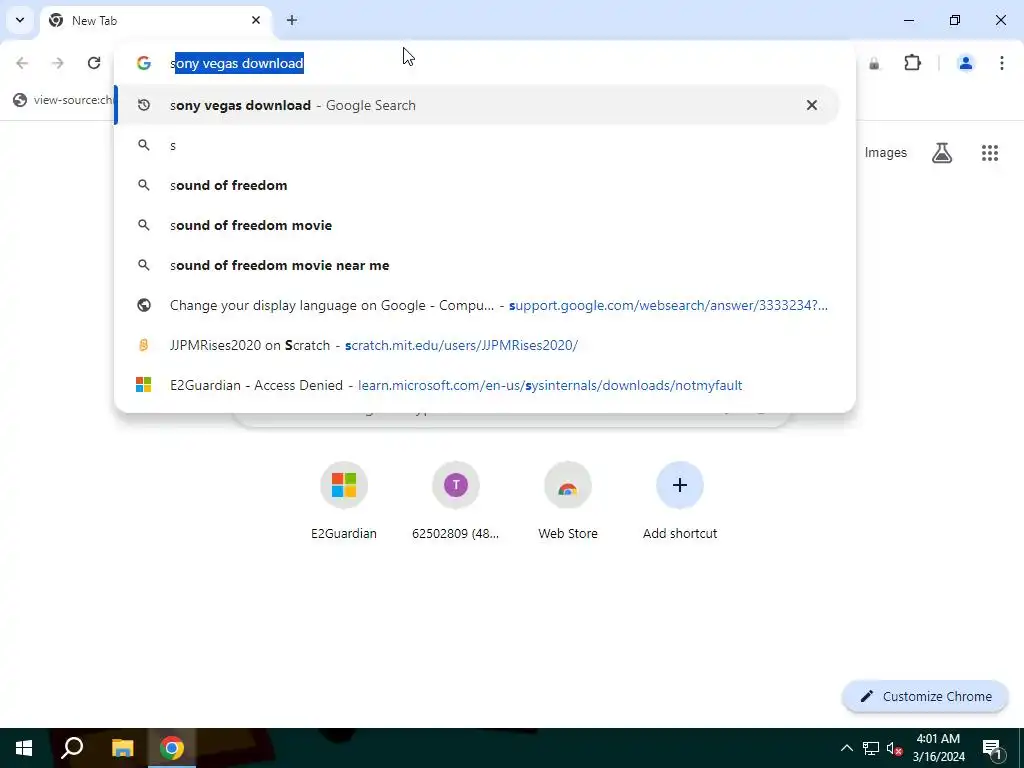Open network status tray icon

click(x=871, y=748)
